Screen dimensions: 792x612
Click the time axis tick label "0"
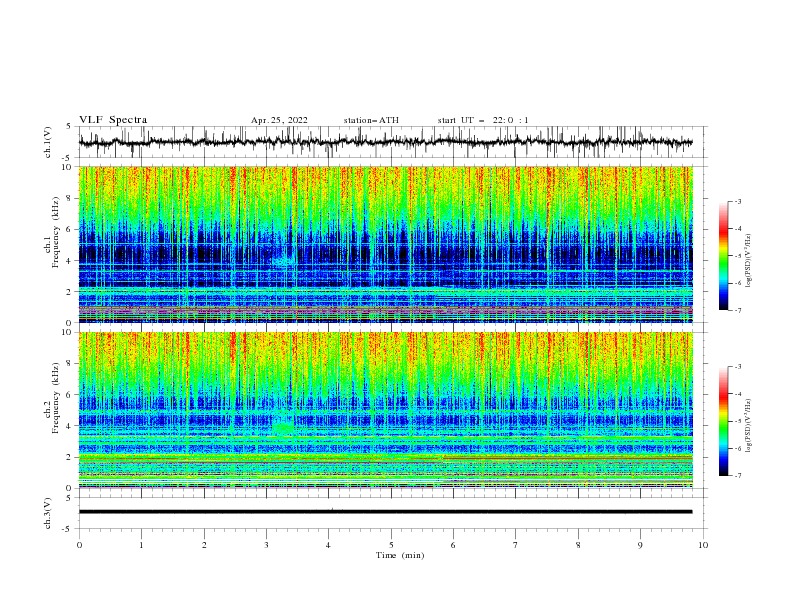pyautogui.click(x=79, y=545)
